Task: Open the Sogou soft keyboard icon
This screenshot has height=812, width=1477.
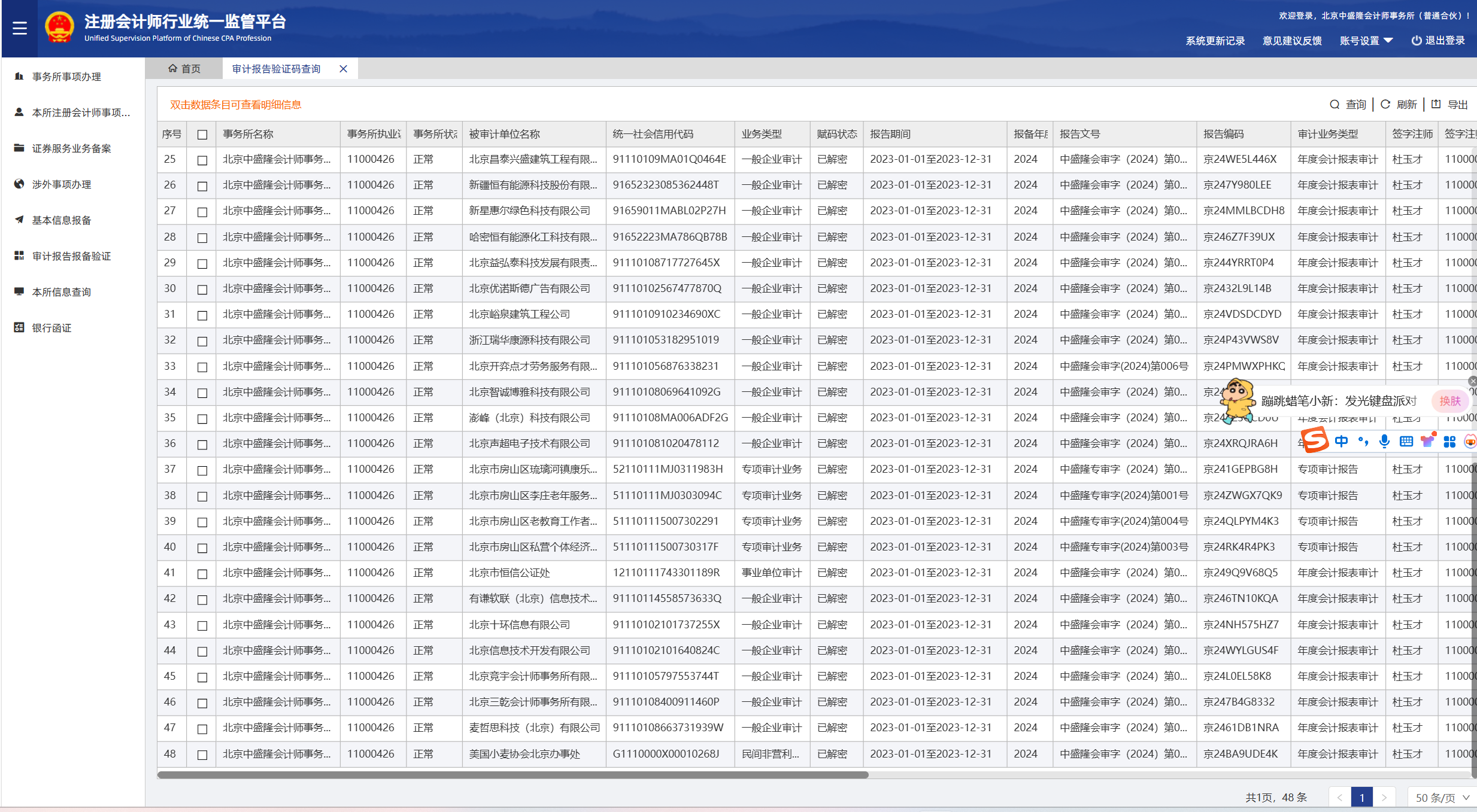Action: pyautogui.click(x=1406, y=442)
